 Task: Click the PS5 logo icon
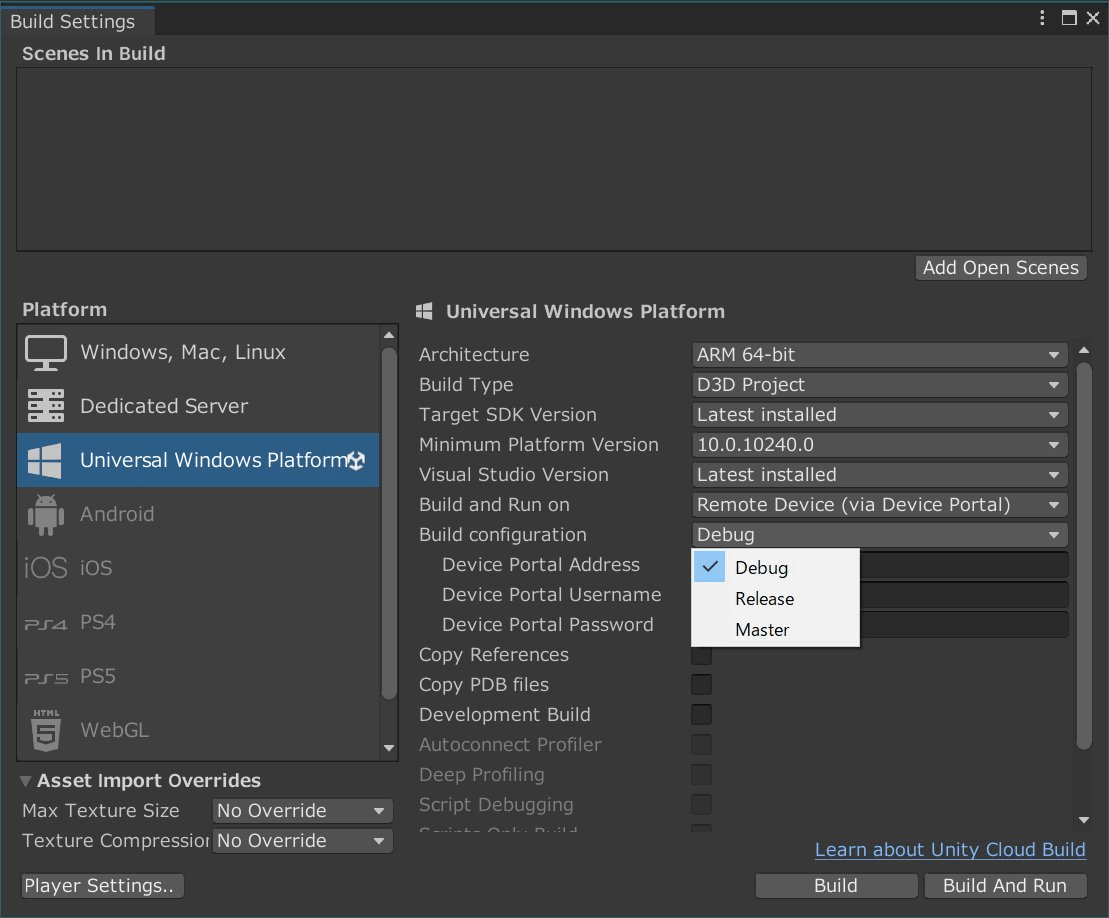(46, 678)
